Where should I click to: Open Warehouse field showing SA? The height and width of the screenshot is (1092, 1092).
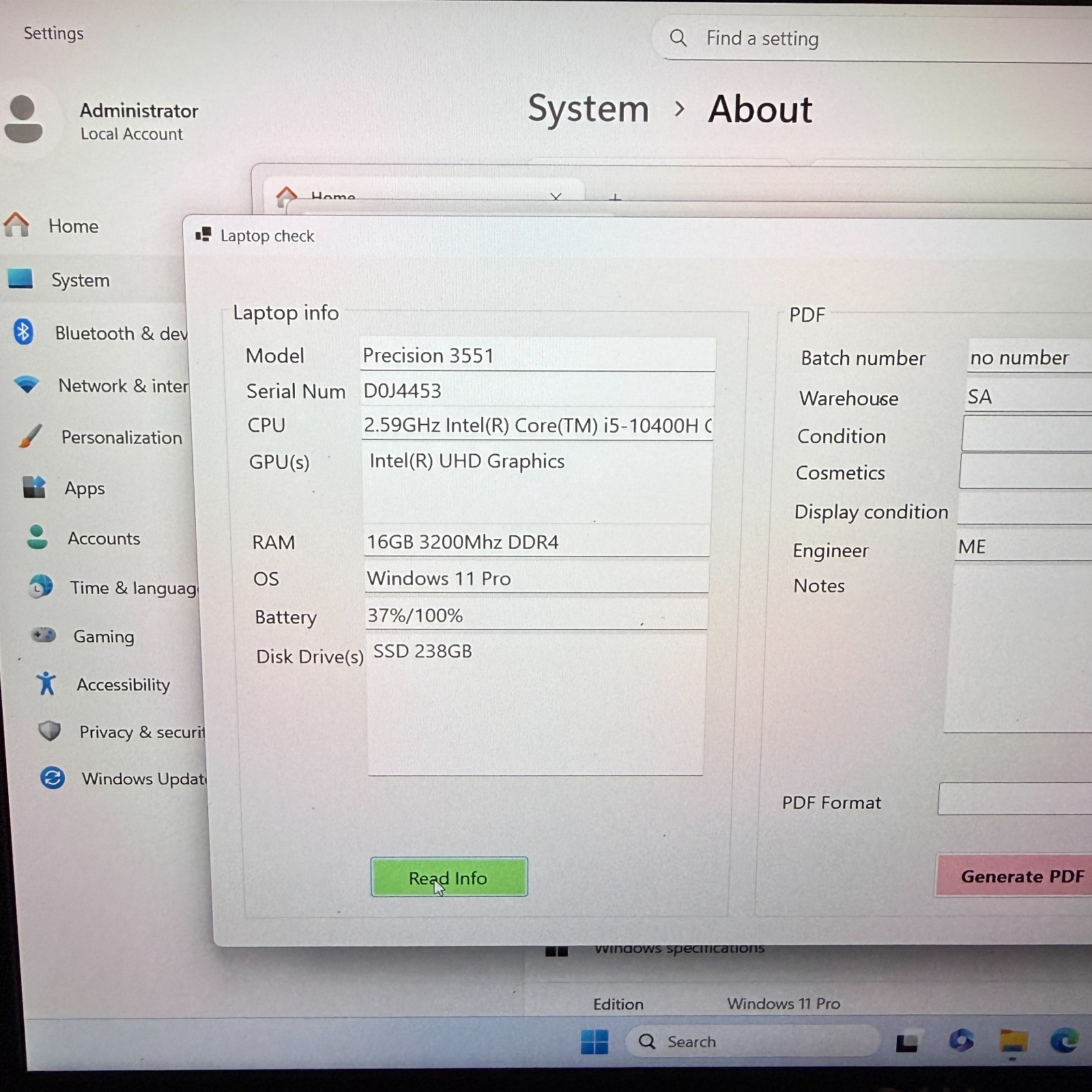[1029, 395]
